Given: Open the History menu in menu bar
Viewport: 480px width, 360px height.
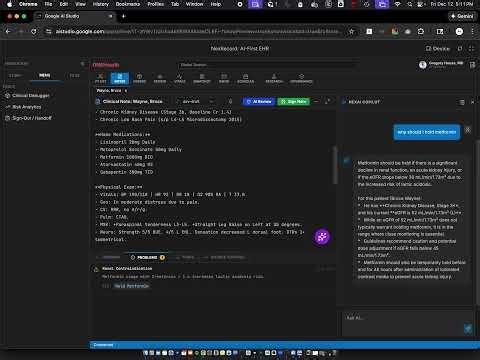Looking at the screenshot, I should (100, 4).
